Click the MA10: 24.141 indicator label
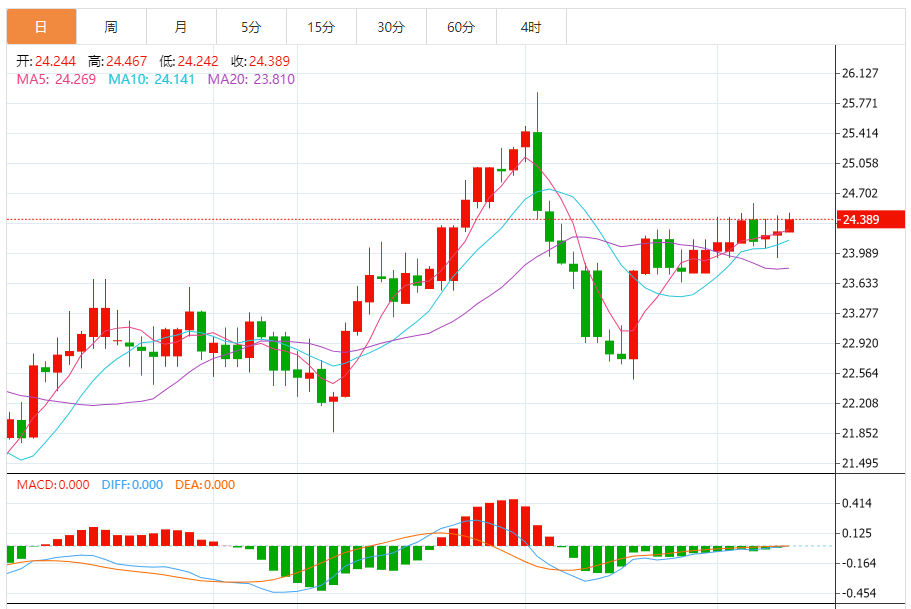The height and width of the screenshot is (609, 911). (x=152, y=79)
